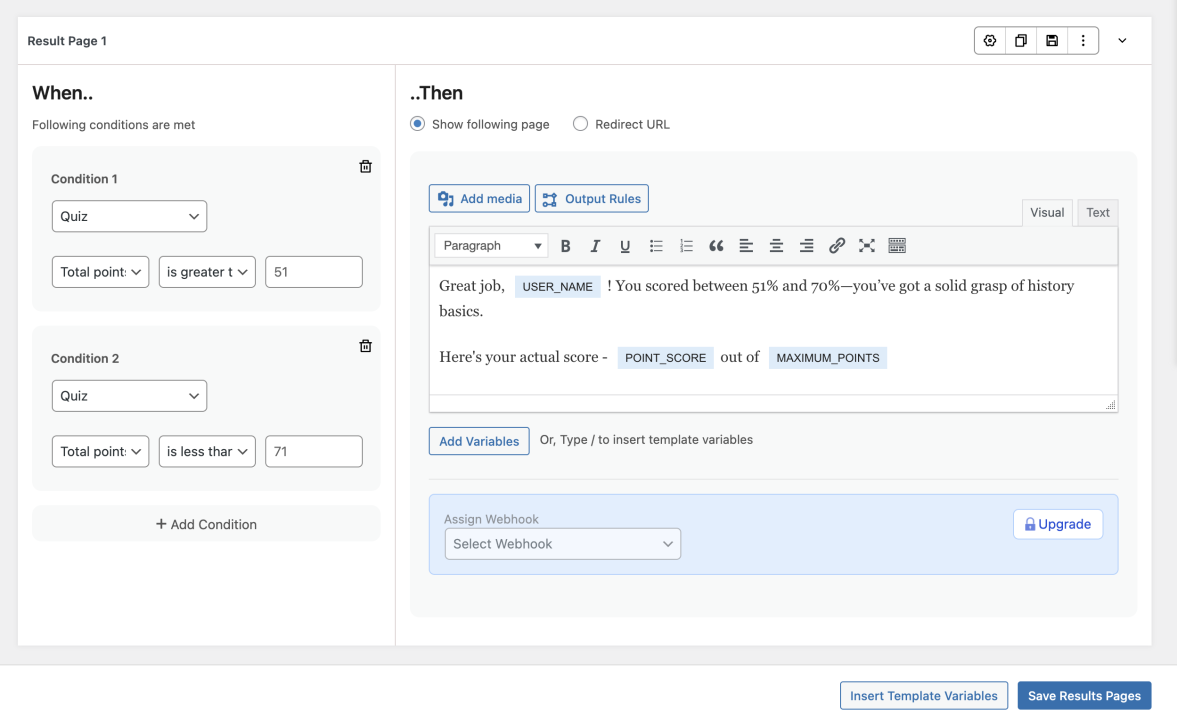Select the Show following page option
Viewport: 1177px width, 720px height.
tap(416, 124)
